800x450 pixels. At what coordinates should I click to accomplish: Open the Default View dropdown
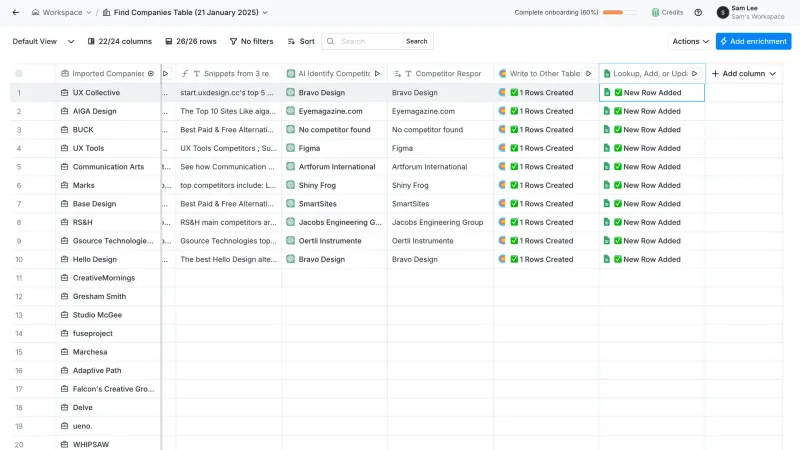tap(43, 41)
